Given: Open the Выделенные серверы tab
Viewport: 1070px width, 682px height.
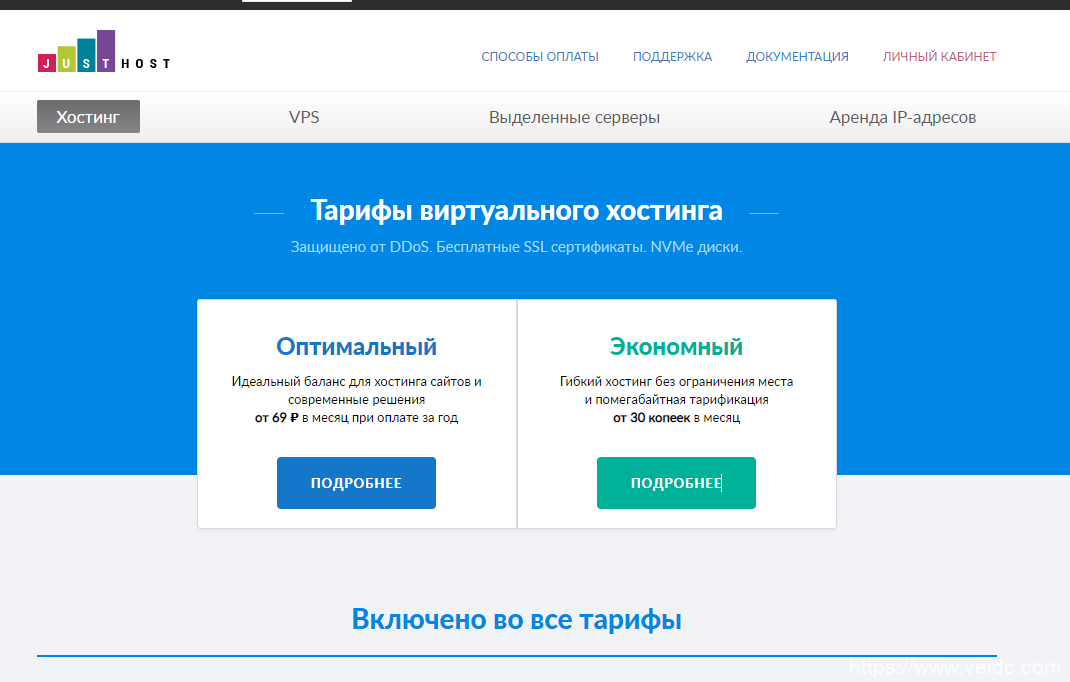Looking at the screenshot, I should tap(574, 117).
